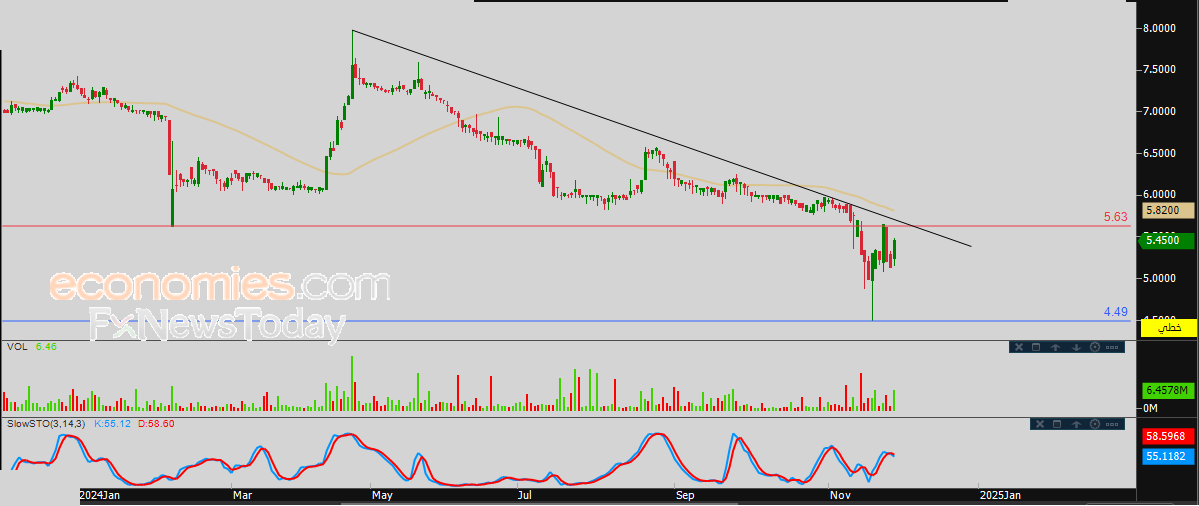
Task: Click the Sep date axis label
Action: (687, 495)
